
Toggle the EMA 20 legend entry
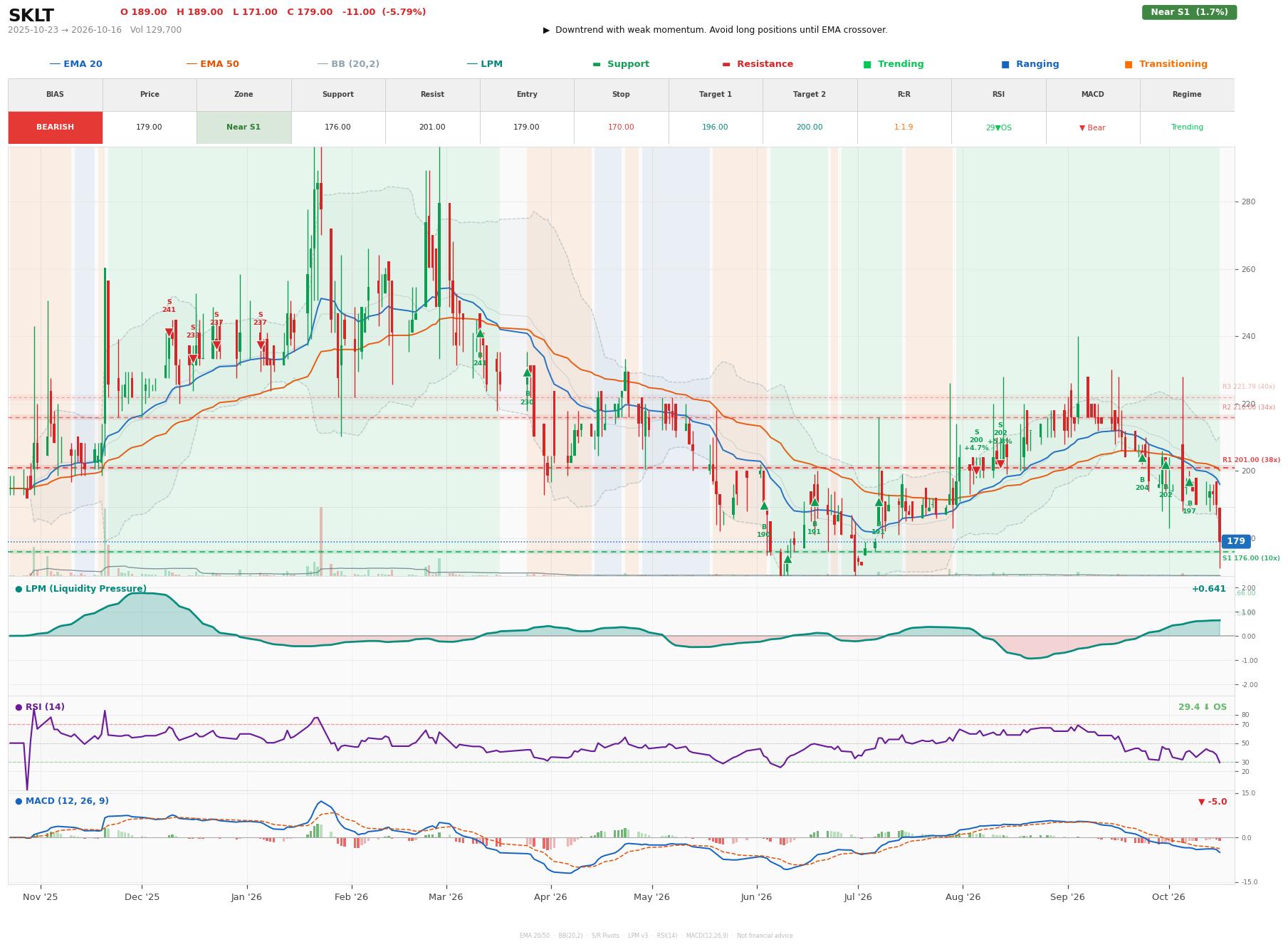pos(75,64)
